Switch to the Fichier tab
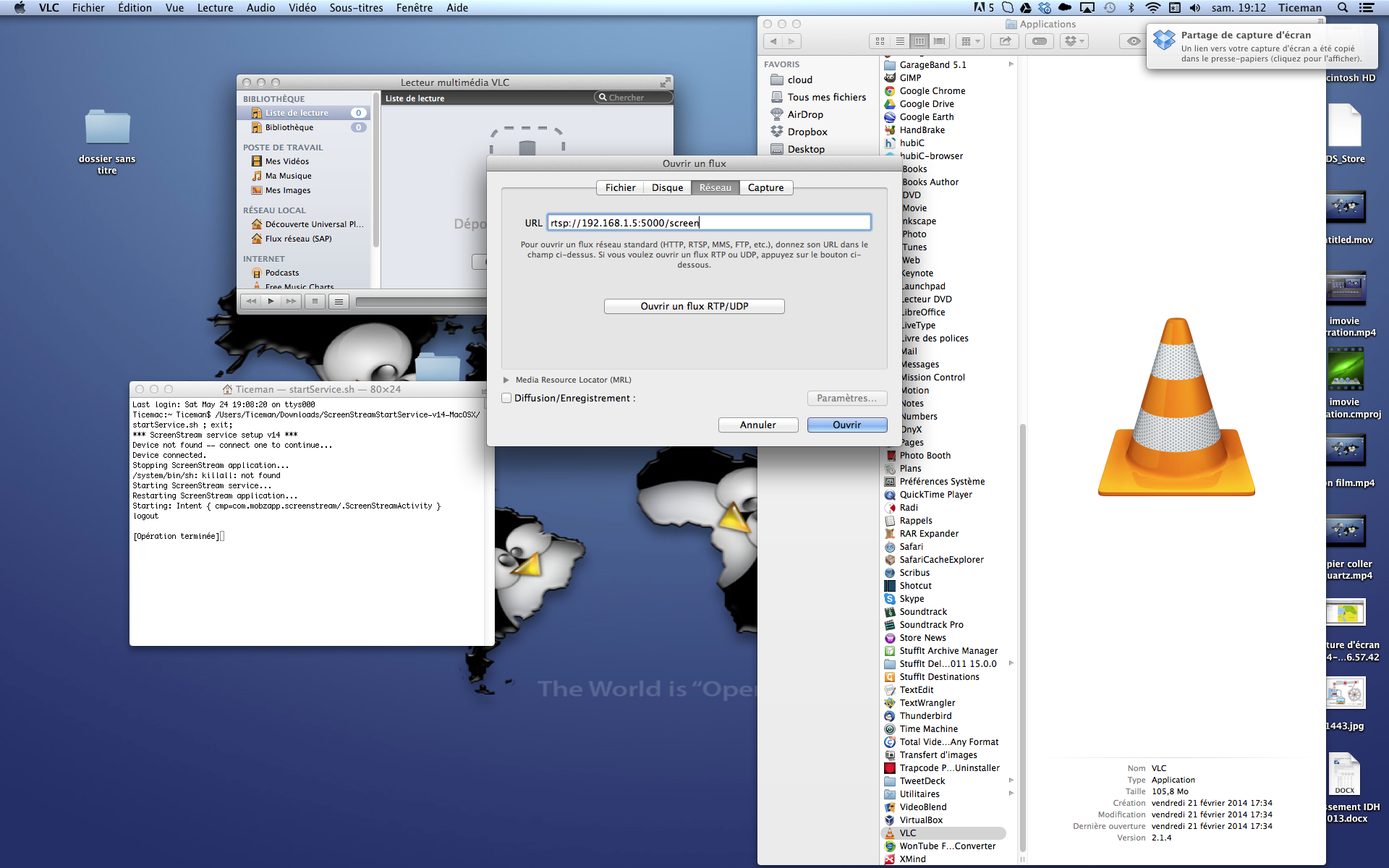 point(620,187)
